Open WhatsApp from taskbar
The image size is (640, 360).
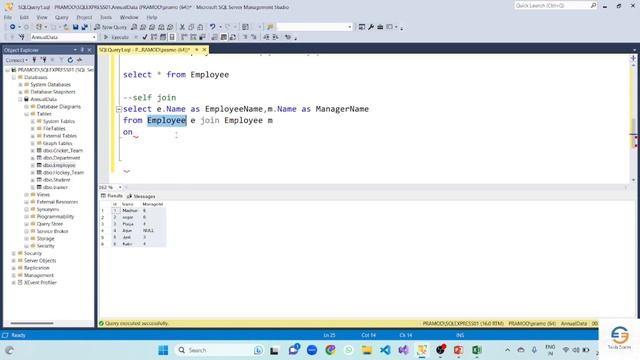tap(348, 350)
